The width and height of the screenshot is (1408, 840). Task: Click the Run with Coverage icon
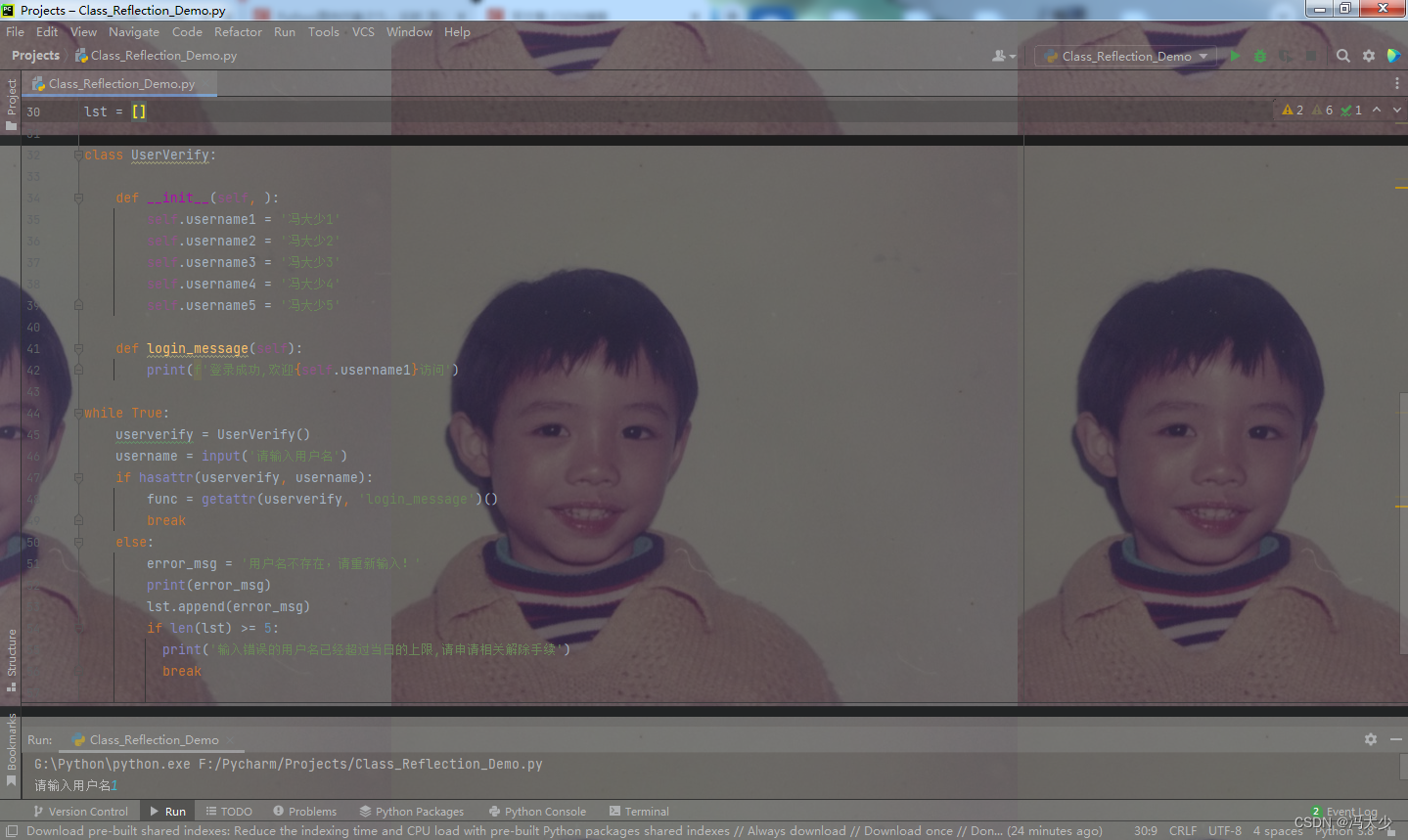[1286, 56]
